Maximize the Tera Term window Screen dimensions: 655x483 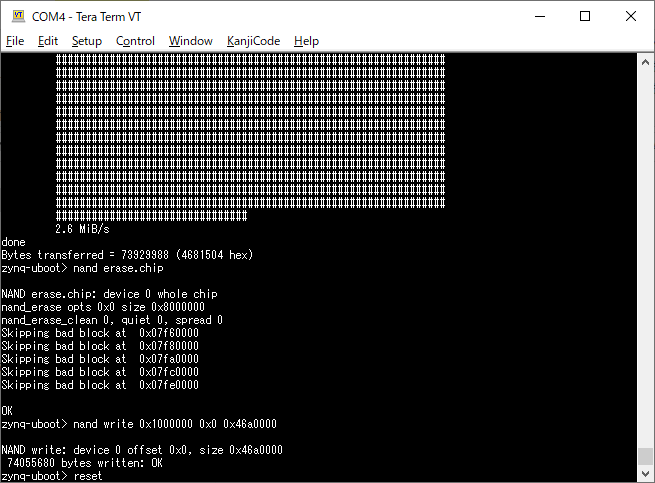585,17
